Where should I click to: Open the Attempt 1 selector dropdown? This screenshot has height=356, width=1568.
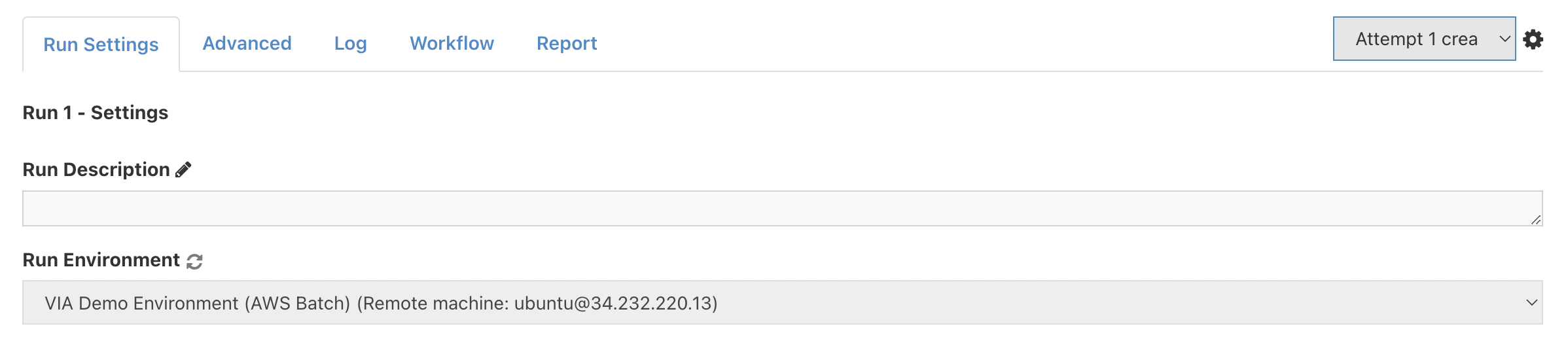pos(1424,39)
